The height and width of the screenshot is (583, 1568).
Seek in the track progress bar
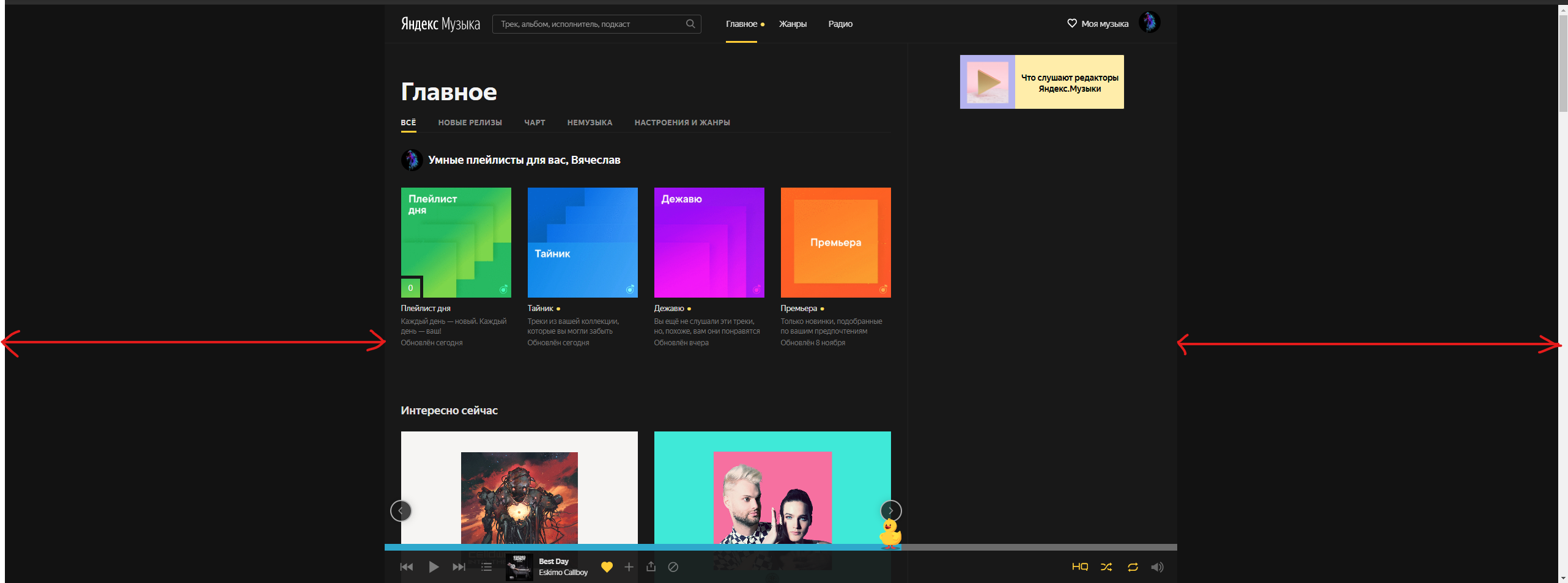pos(780,547)
